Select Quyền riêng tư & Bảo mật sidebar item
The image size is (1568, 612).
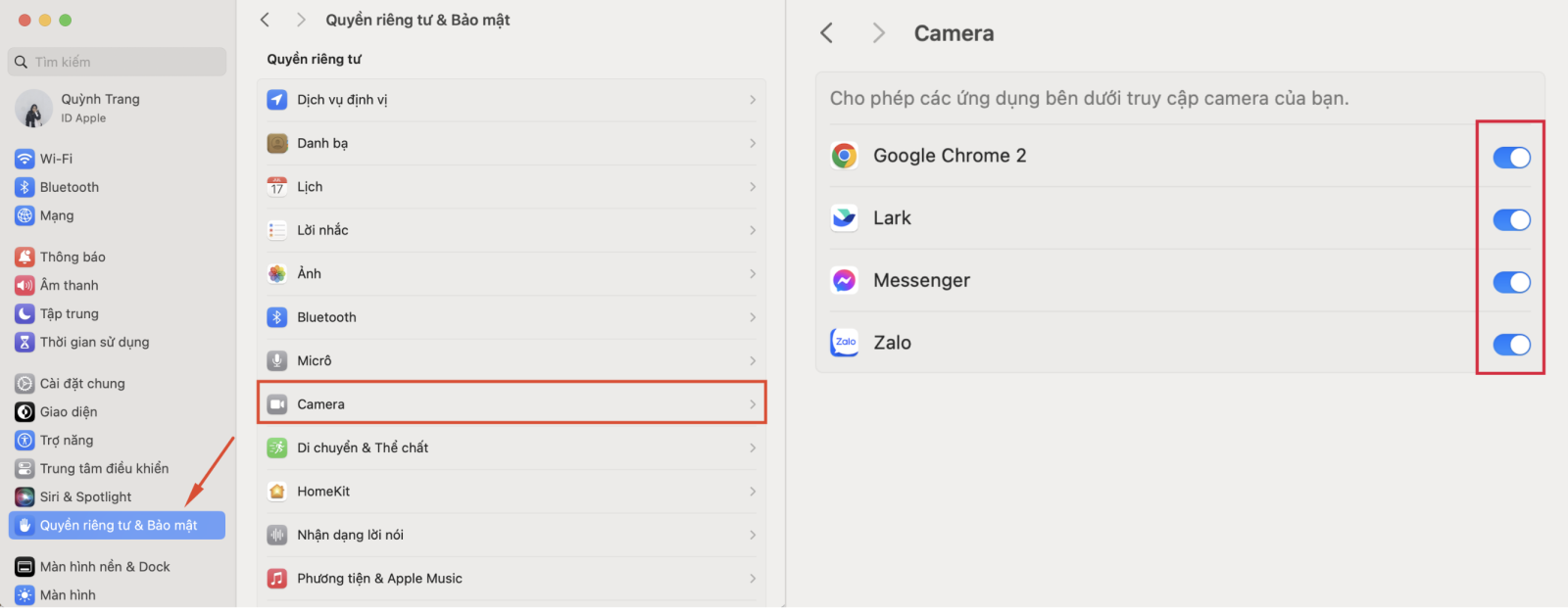coord(118,526)
